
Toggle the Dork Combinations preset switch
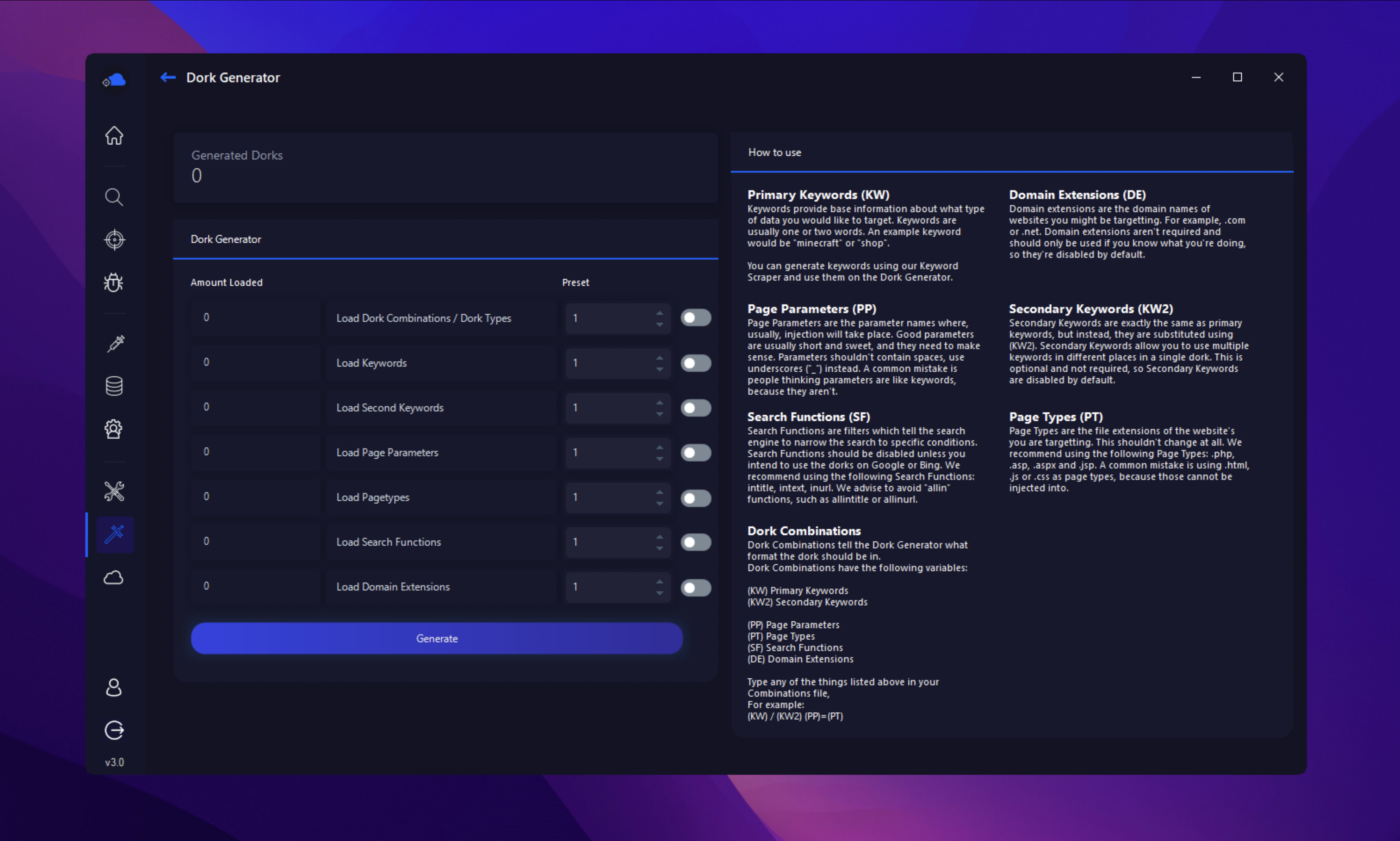click(x=695, y=318)
